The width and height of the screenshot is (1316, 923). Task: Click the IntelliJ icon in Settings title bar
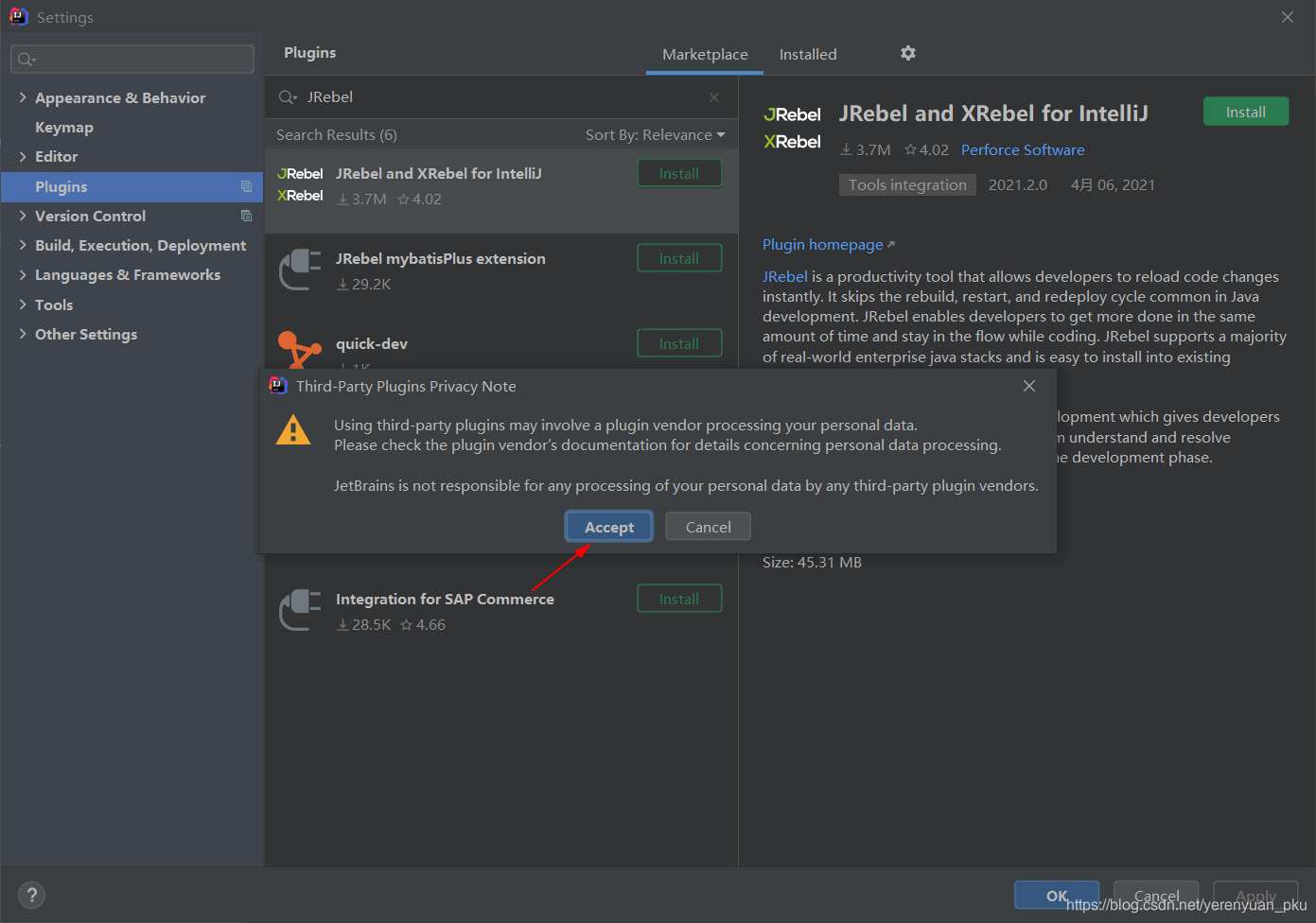(18, 16)
